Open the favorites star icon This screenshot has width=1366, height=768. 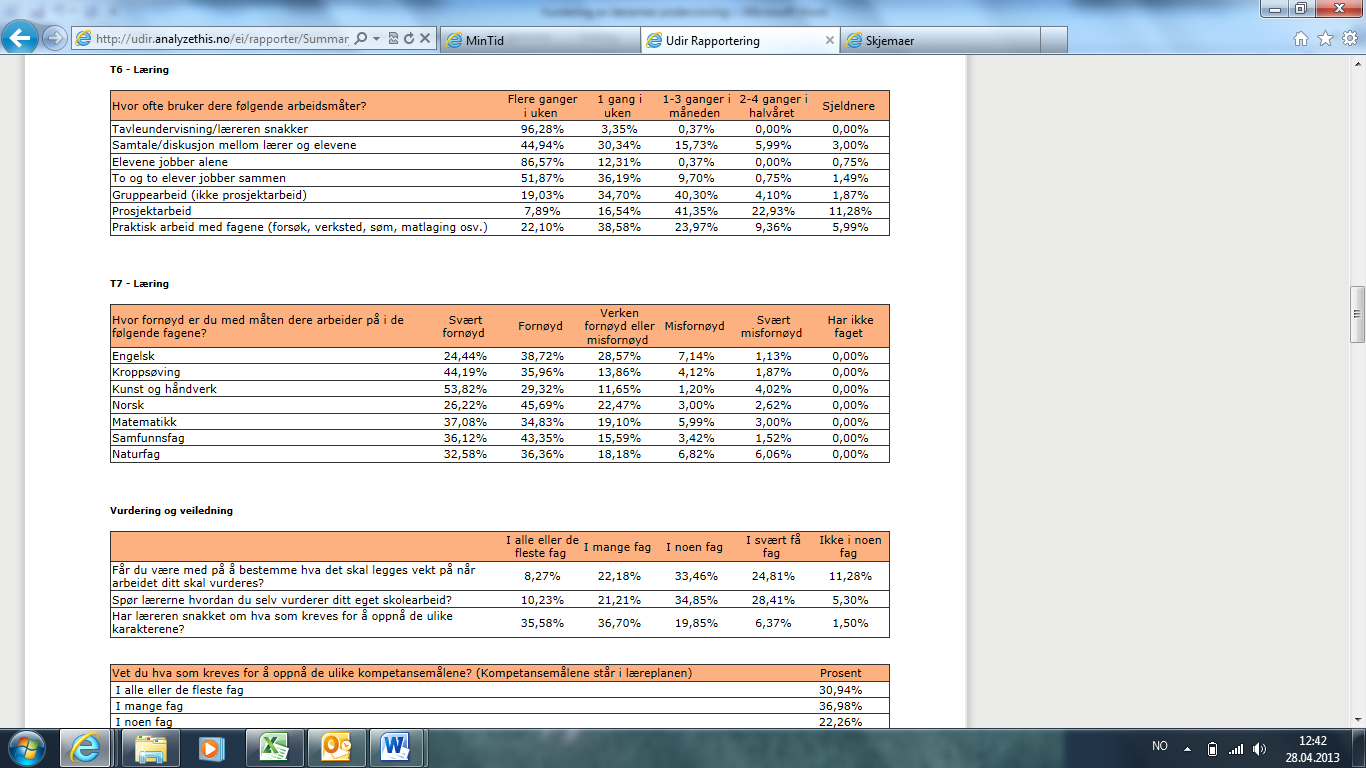pos(1325,39)
